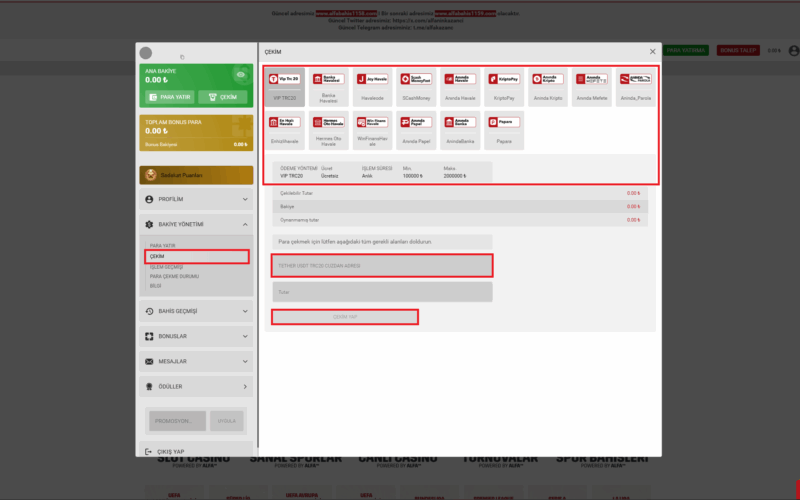Screen dimensions: 800x500
Task: Select the Anında Papel method
Action: [x=416, y=130]
